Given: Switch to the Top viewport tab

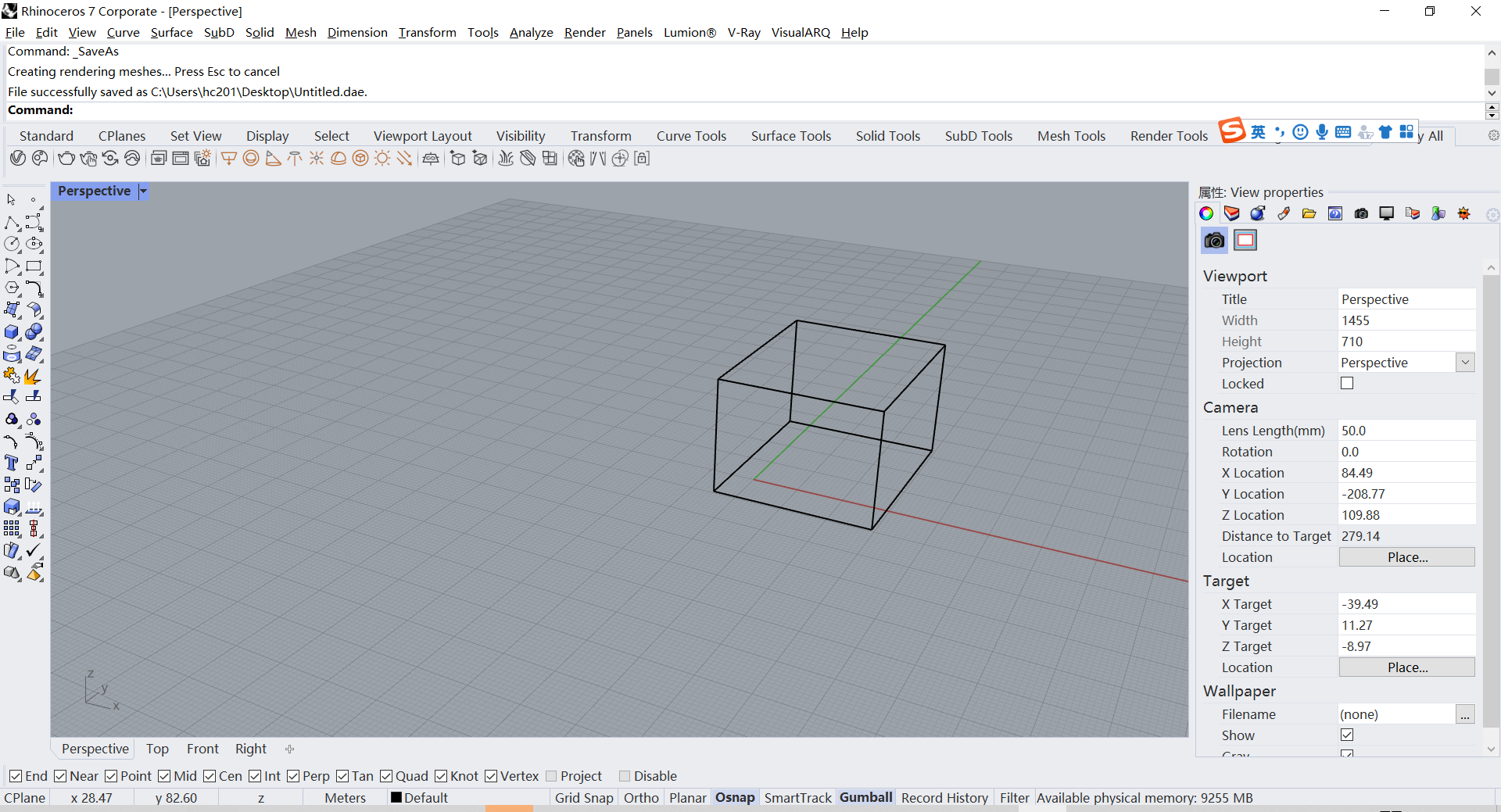Looking at the screenshot, I should click(x=157, y=749).
